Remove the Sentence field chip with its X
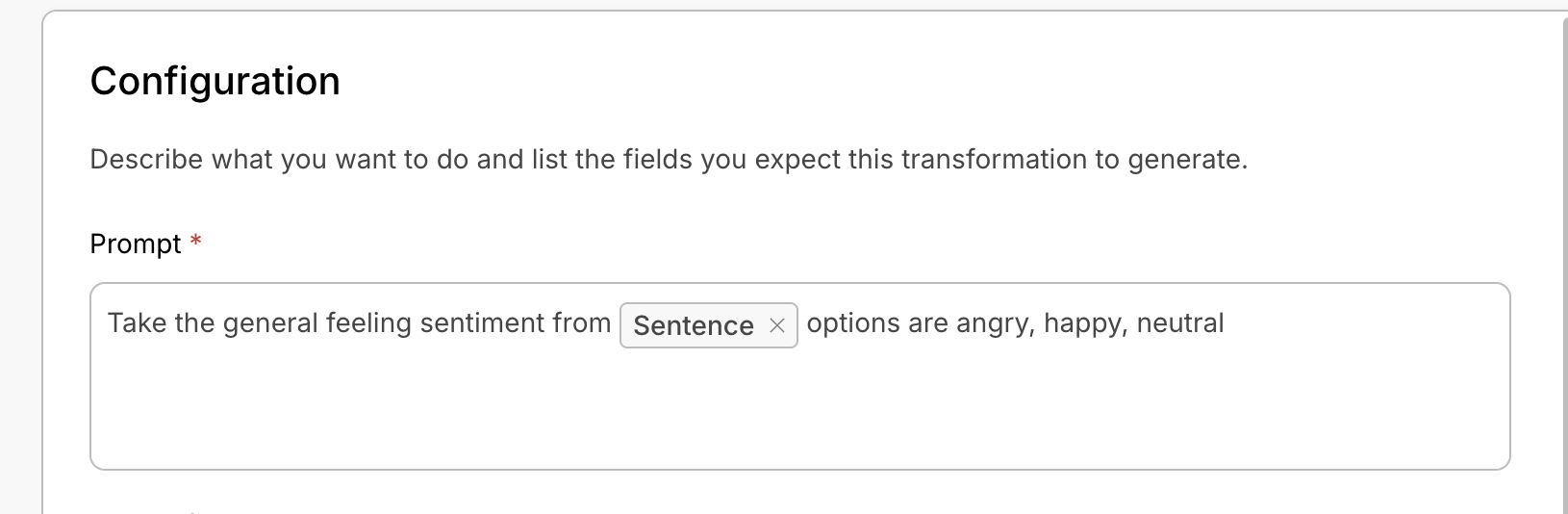Image resolution: width=1568 pixels, height=514 pixels. click(x=777, y=326)
